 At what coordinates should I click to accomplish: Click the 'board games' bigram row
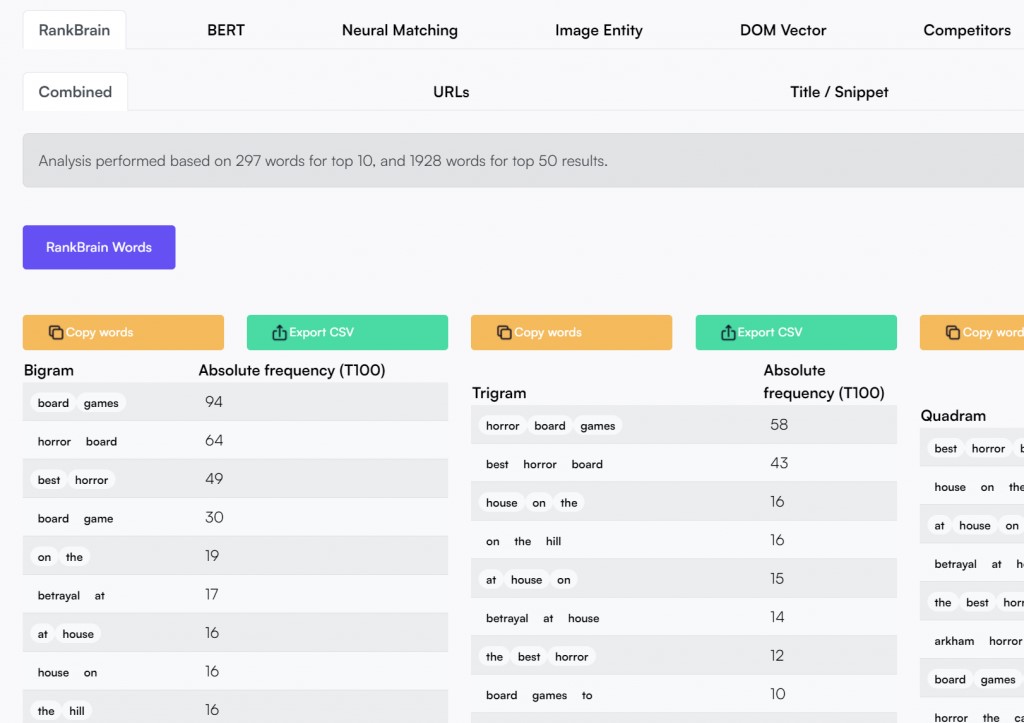pyautogui.click(x=235, y=403)
